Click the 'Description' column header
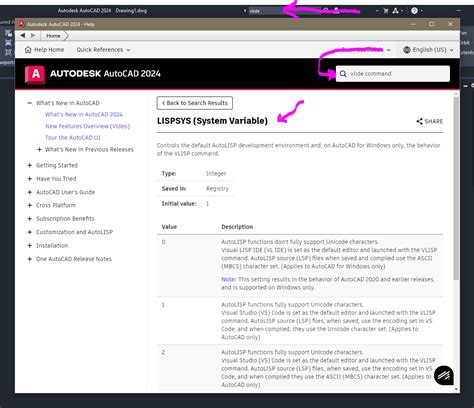The image size is (474, 408). click(x=237, y=227)
